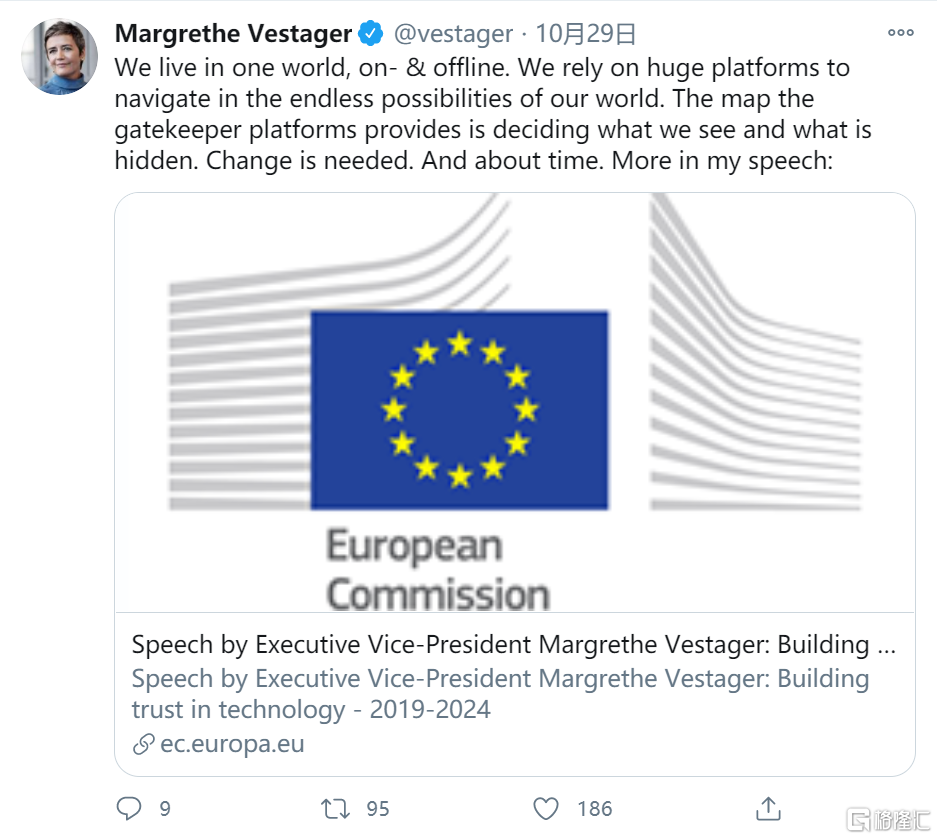Click the 'trust in technology - 2019-2024' description

pos(311,710)
